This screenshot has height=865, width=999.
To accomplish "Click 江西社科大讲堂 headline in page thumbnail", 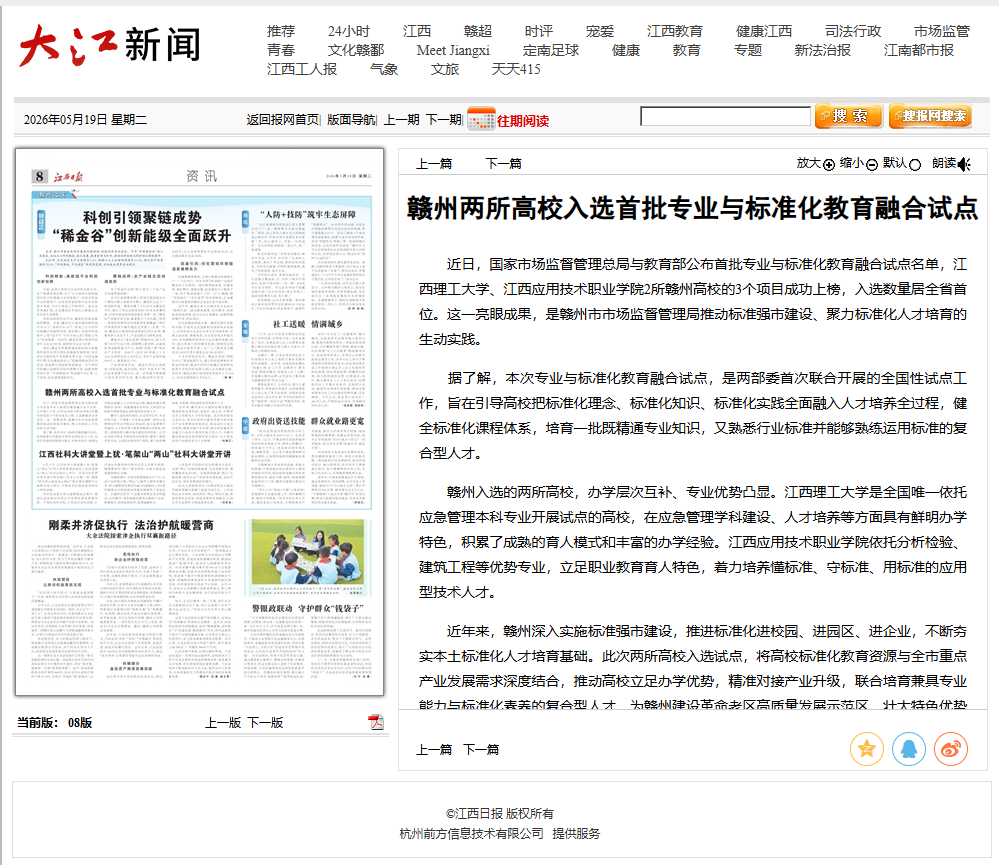I will pos(134,454).
